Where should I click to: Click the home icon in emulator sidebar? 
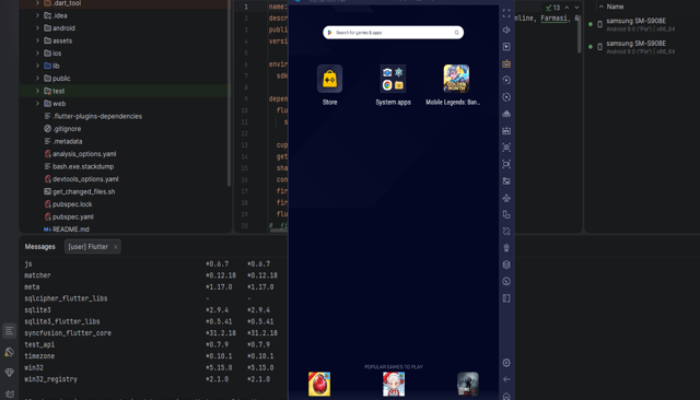(506, 396)
